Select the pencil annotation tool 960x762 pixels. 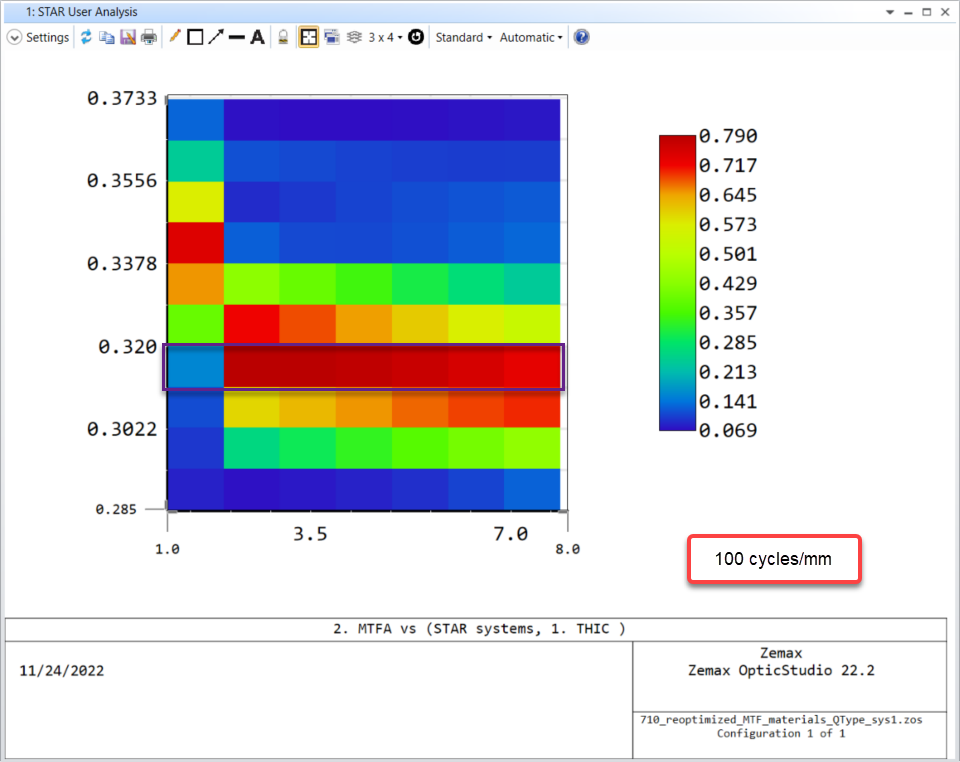(175, 37)
